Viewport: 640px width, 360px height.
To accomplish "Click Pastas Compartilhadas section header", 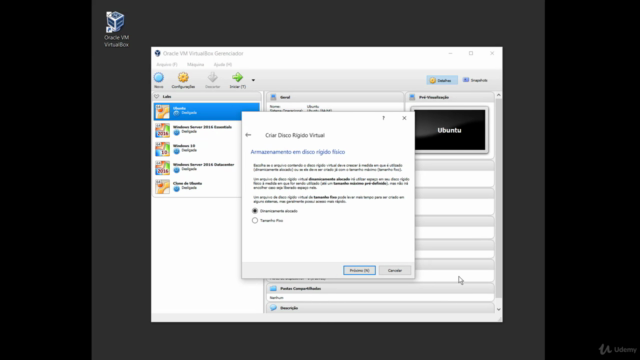I will pyautogui.click(x=380, y=289).
